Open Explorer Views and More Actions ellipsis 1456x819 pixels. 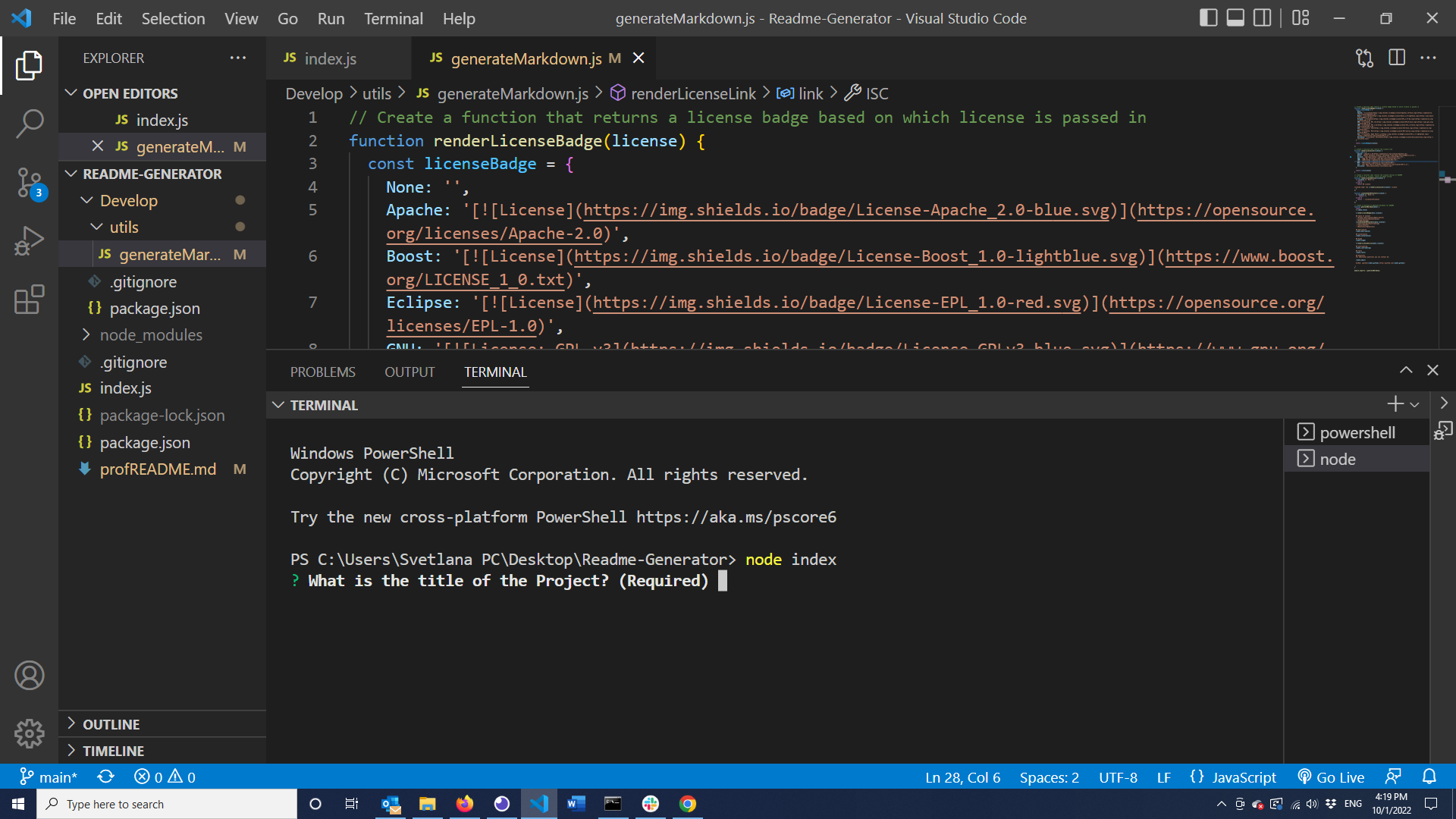(x=238, y=58)
